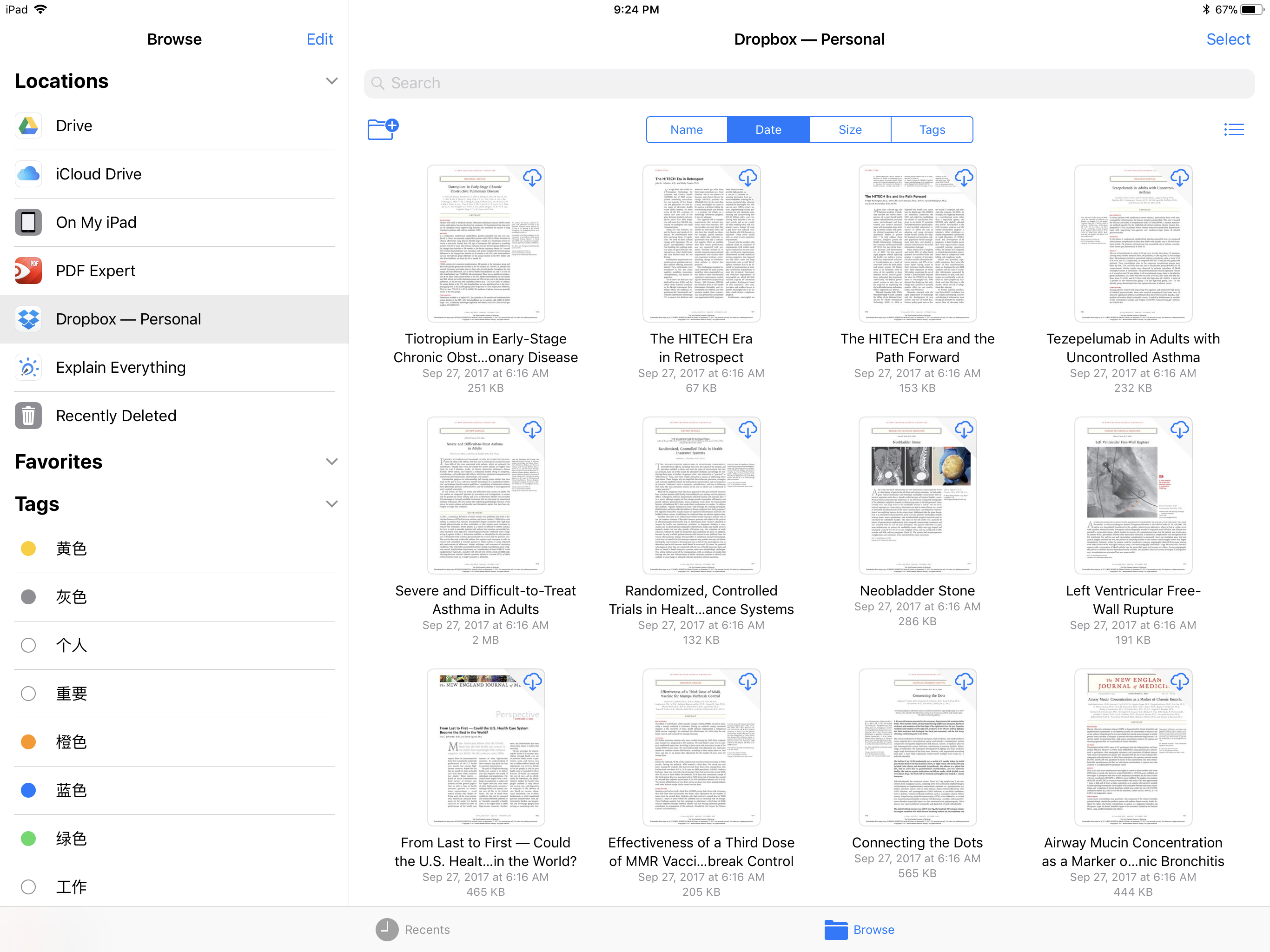This screenshot has height=952, width=1270.
Task: Tap the battery indicator in status bar
Action: click(1251, 9)
